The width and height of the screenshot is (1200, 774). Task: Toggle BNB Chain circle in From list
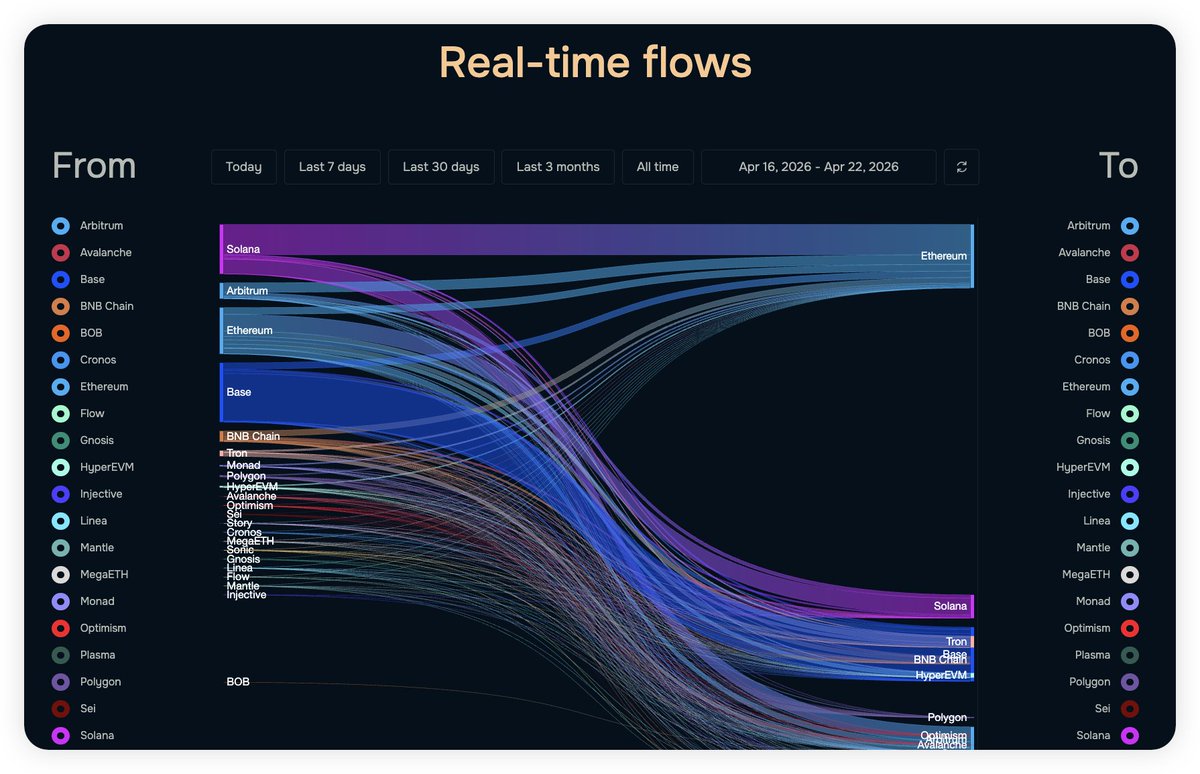[61, 306]
